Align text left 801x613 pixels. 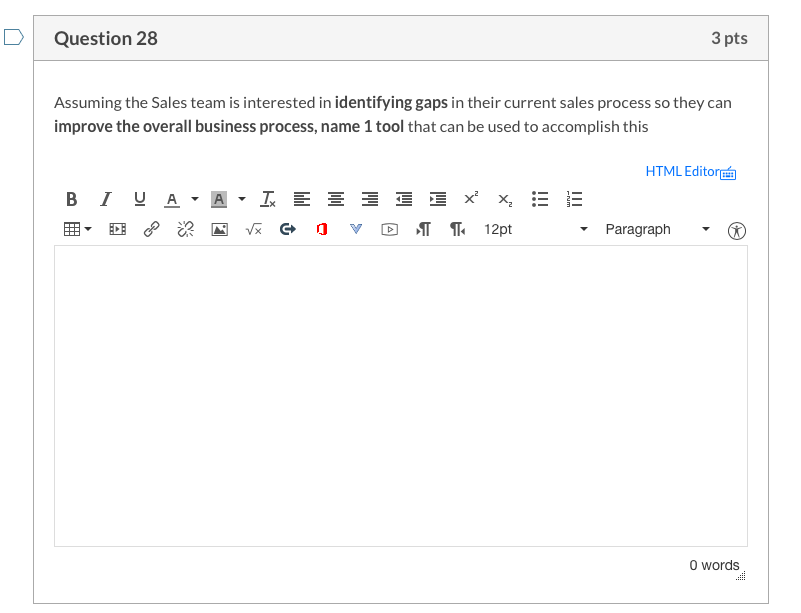302,199
